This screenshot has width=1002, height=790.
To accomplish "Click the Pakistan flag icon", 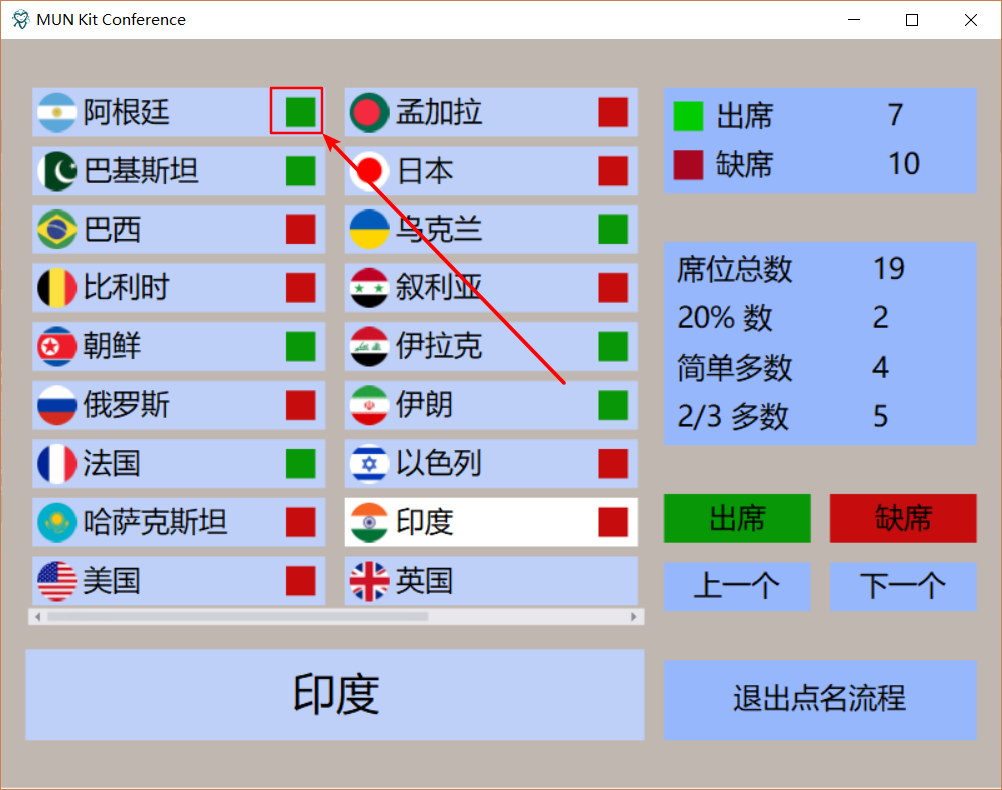I will 57,171.
